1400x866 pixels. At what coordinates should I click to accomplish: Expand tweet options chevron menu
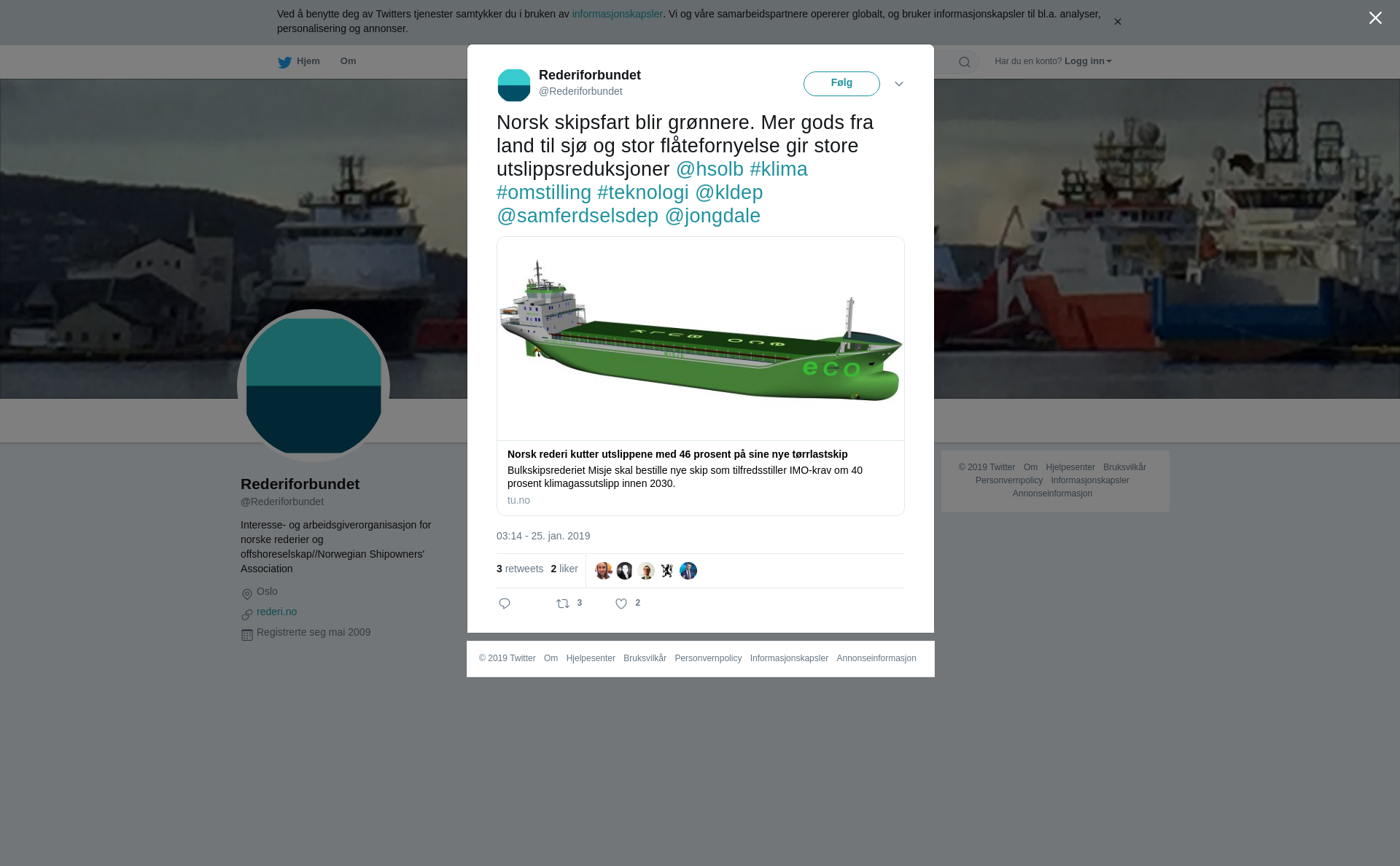click(x=898, y=85)
